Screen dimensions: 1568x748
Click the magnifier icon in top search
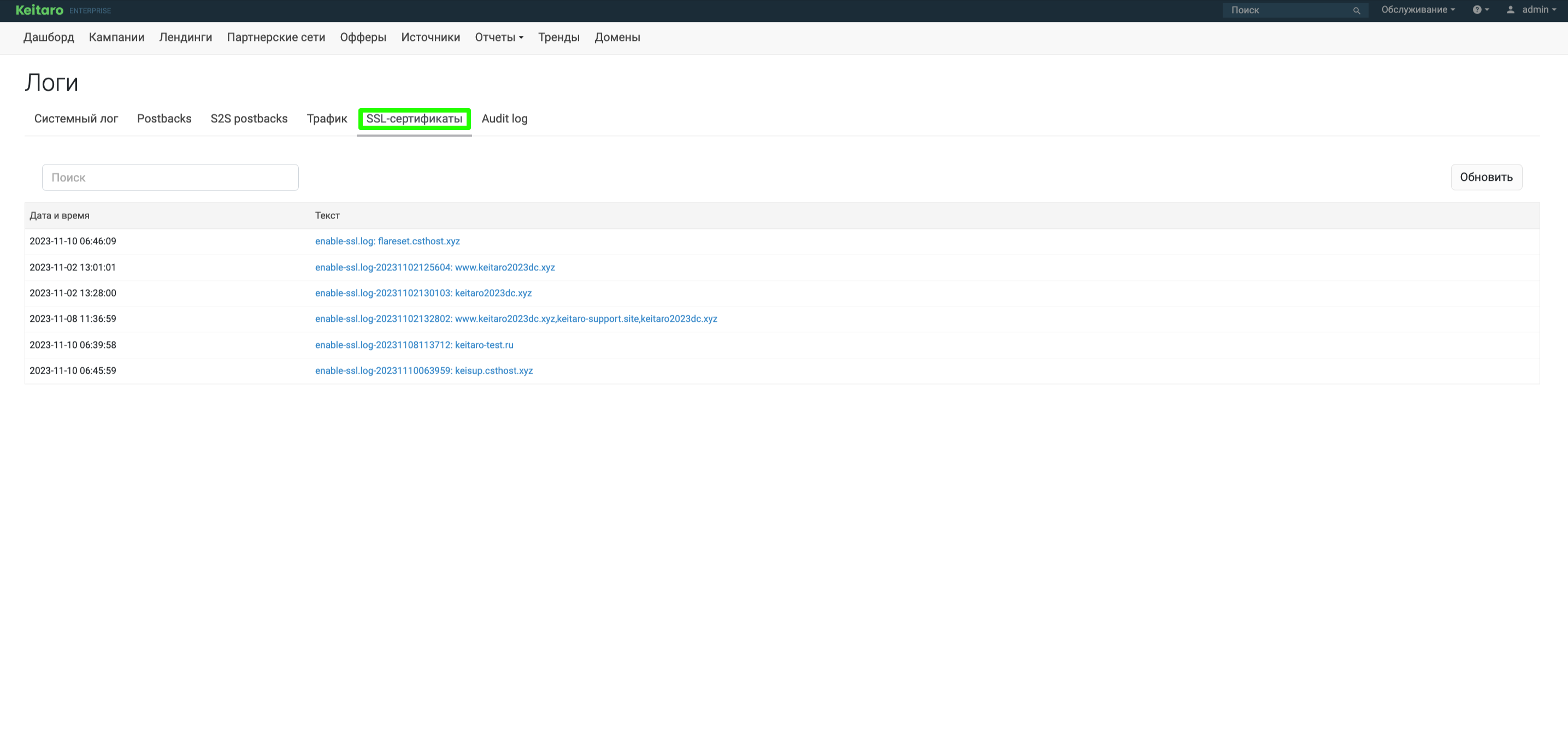pos(1356,10)
